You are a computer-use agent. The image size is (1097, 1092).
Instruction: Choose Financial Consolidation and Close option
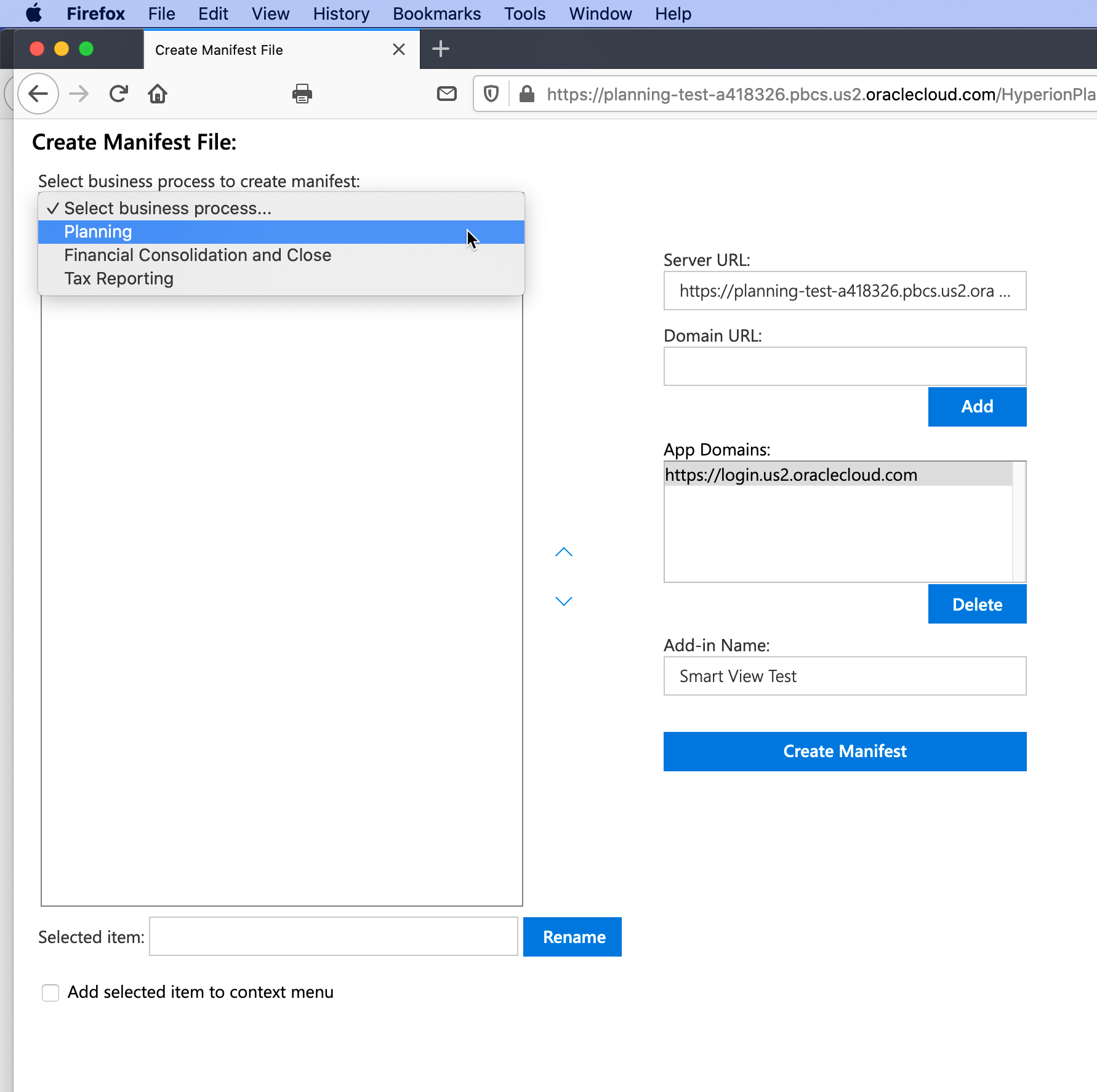[281, 255]
